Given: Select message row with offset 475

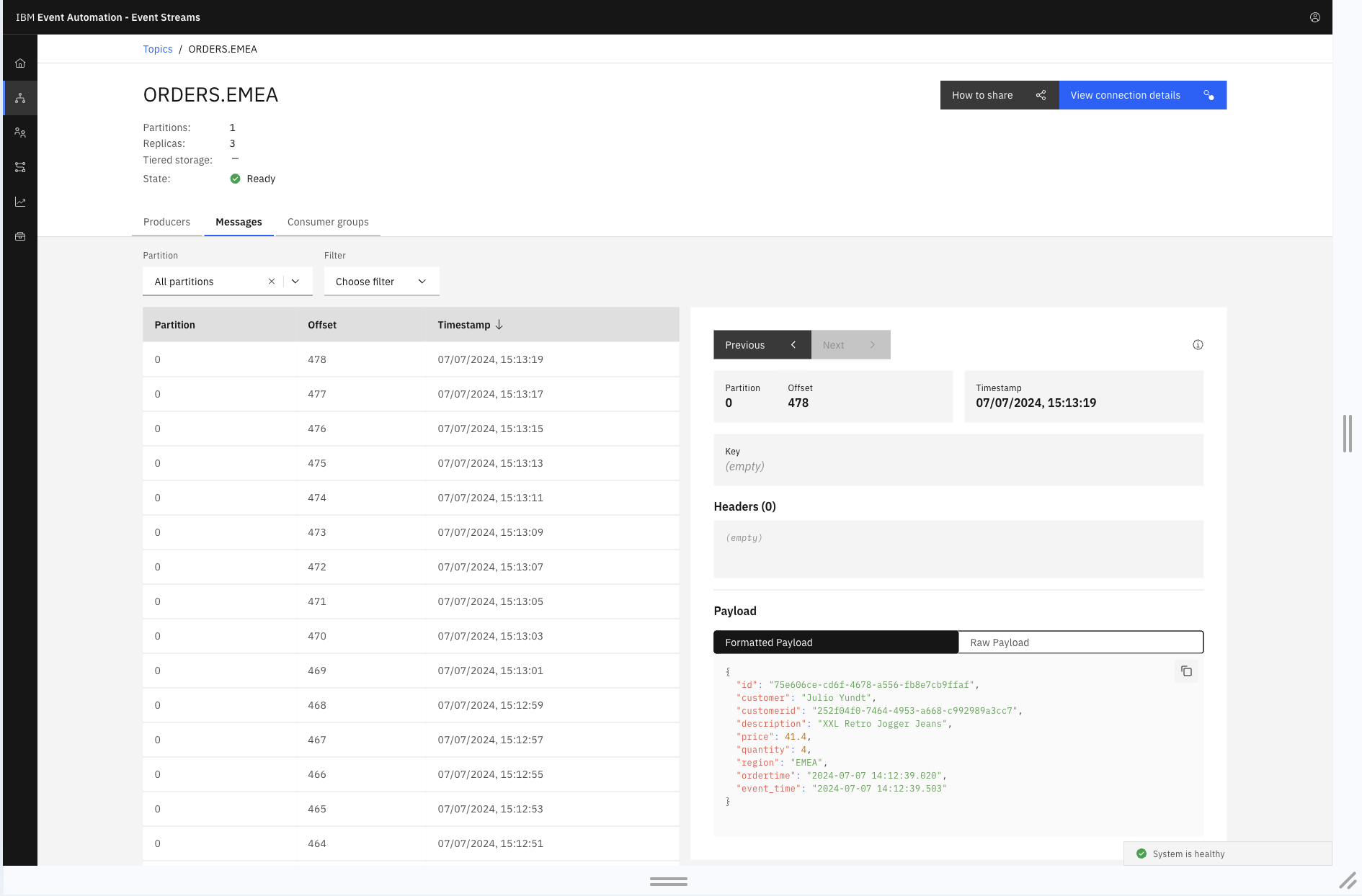Looking at the screenshot, I should (x=411, y=463).
